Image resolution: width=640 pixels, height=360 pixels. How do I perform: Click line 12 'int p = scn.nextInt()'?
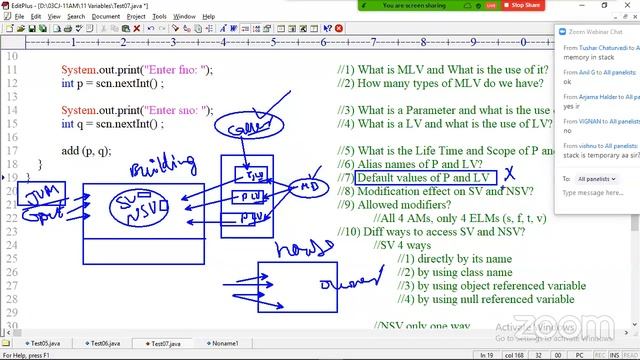click(x=113, y=84)
